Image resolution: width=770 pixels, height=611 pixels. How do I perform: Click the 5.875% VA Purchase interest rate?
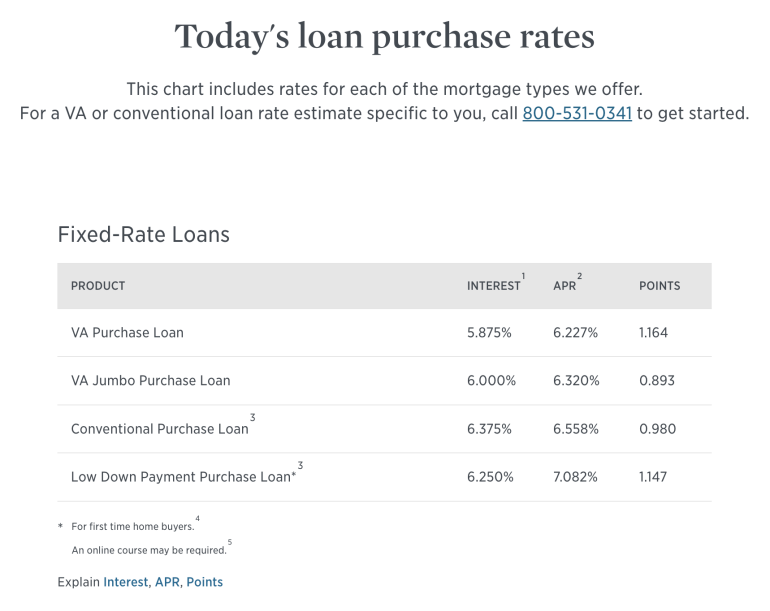pyautogui.click(x=489, y=333)
